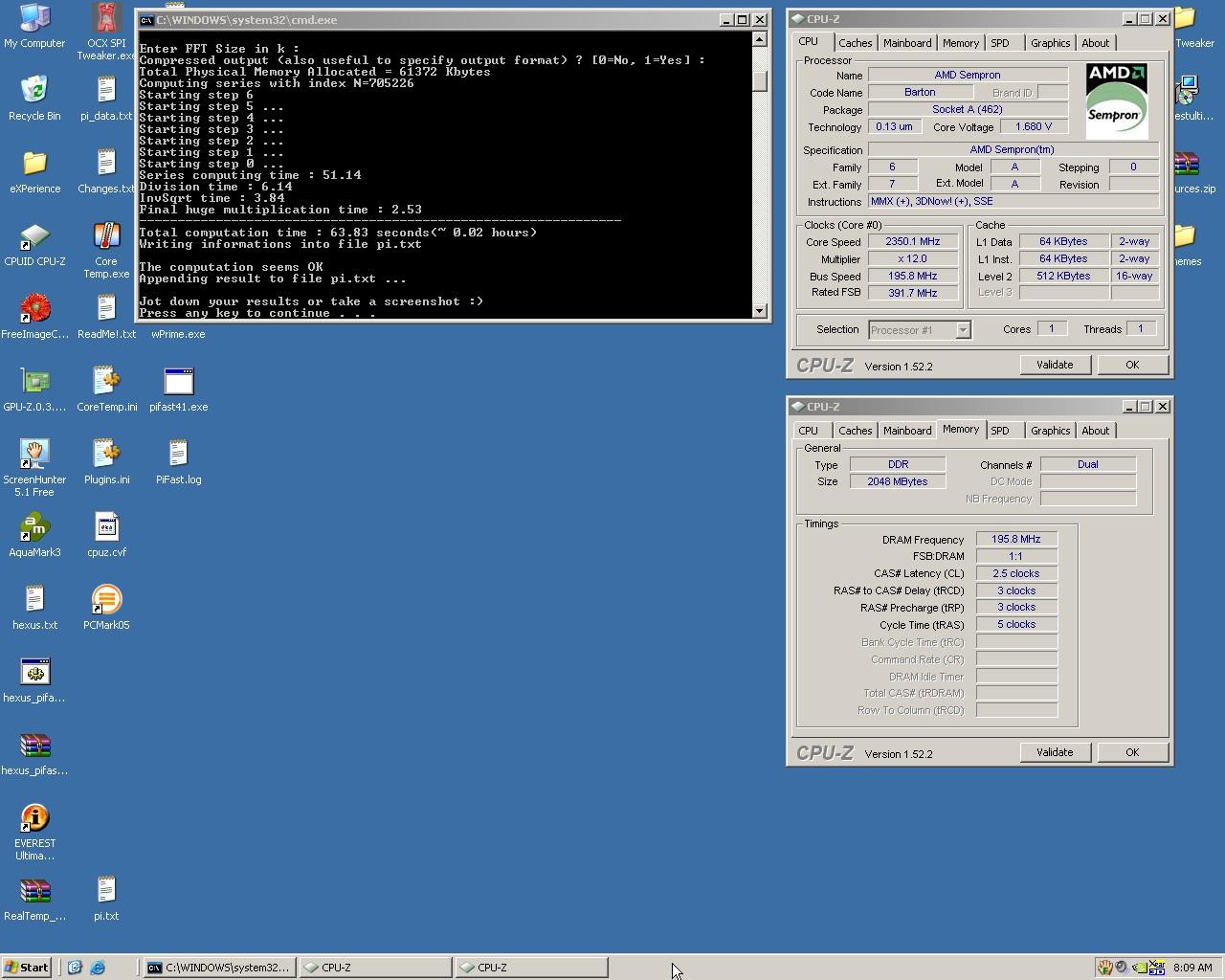Click cmd window scrollbar up arrow

click(760, 39)
